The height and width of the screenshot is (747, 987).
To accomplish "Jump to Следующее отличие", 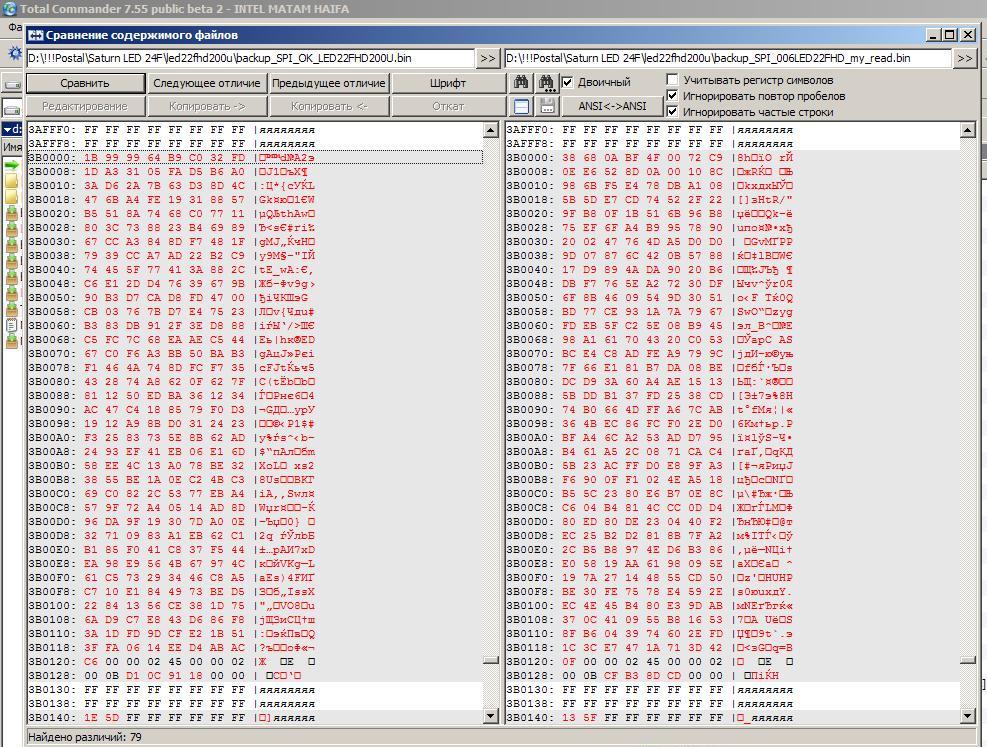I will pos(208,83).
